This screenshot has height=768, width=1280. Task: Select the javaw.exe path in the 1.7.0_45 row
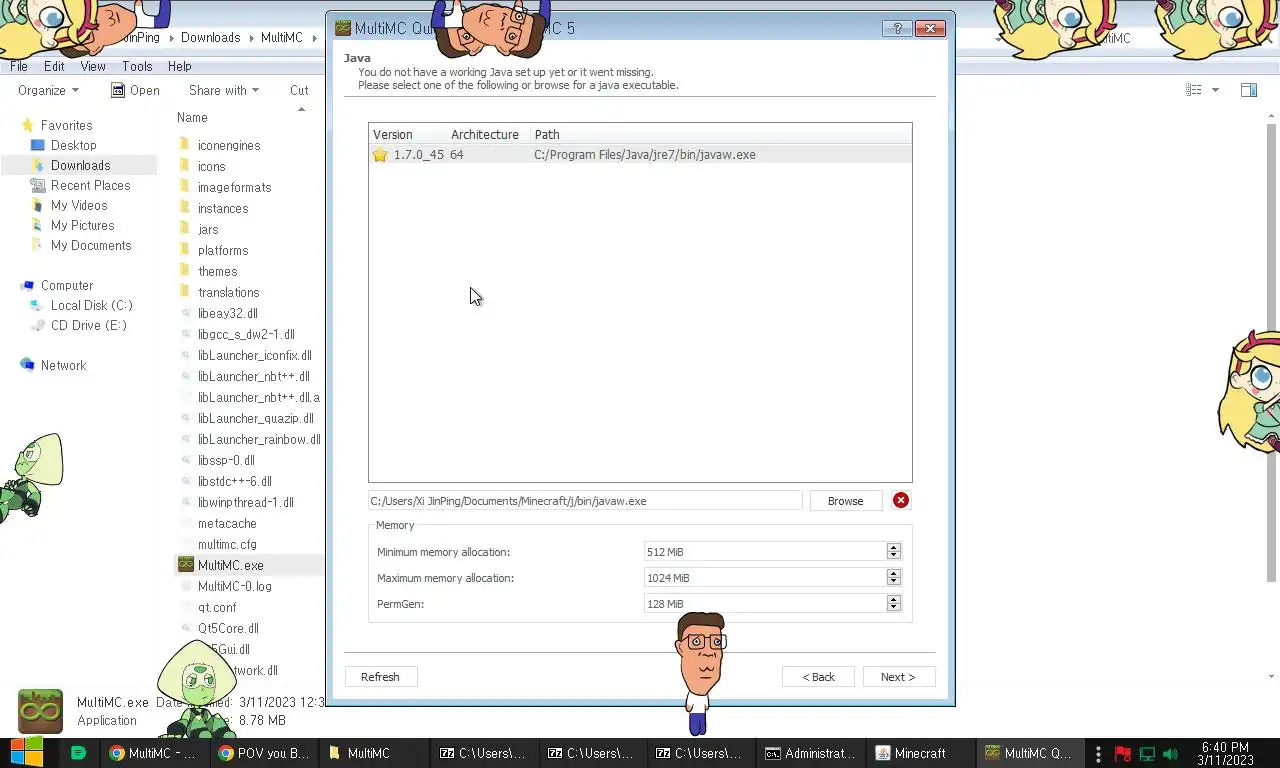[x=644, y=155]
